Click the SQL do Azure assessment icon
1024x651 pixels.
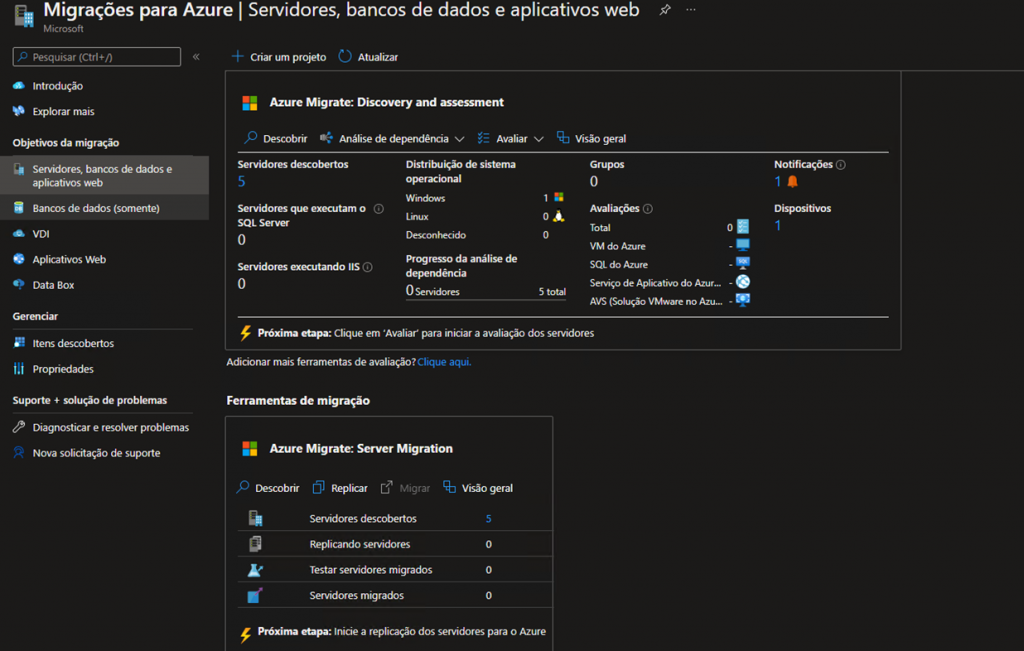[x=742, y=264]
